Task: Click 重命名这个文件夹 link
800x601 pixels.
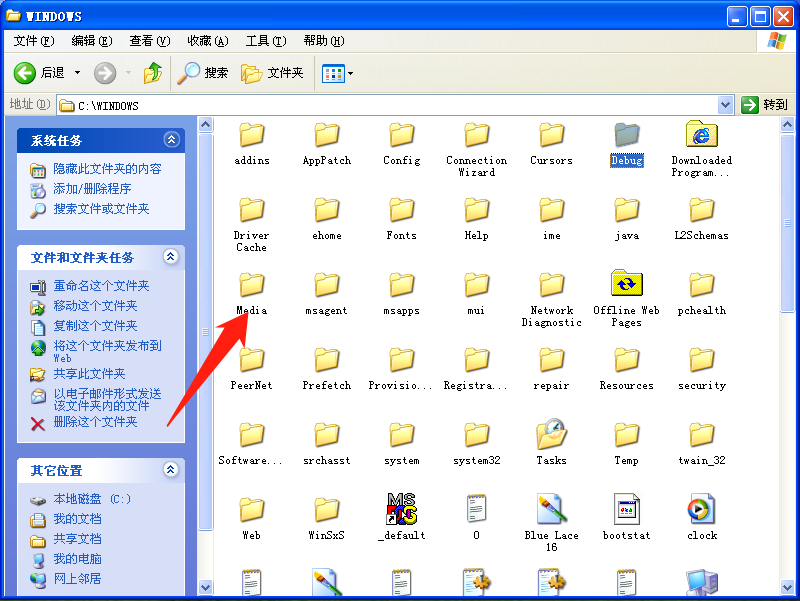Action: [102, 286]
